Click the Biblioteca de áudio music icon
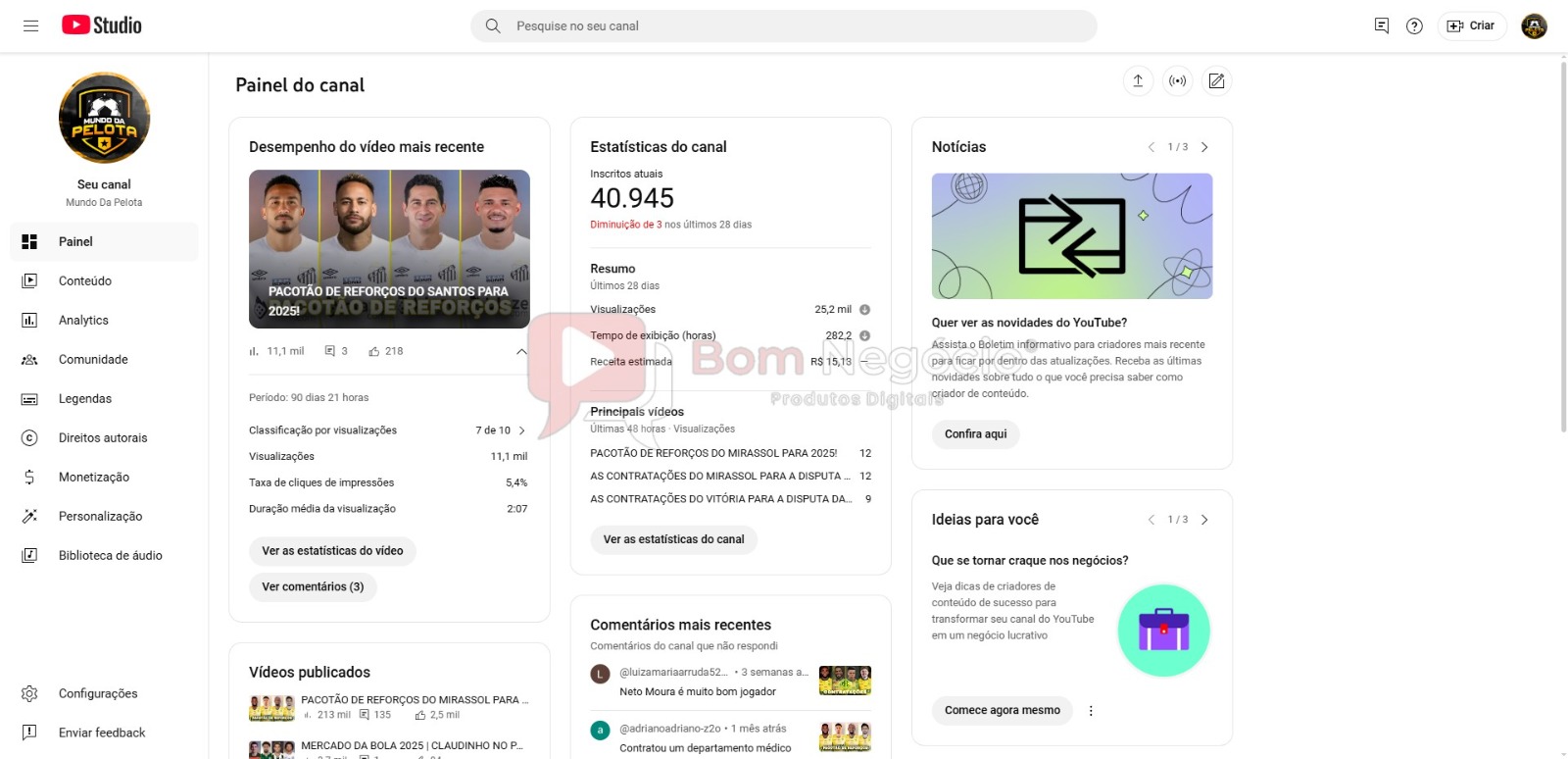 pos(29,555)
